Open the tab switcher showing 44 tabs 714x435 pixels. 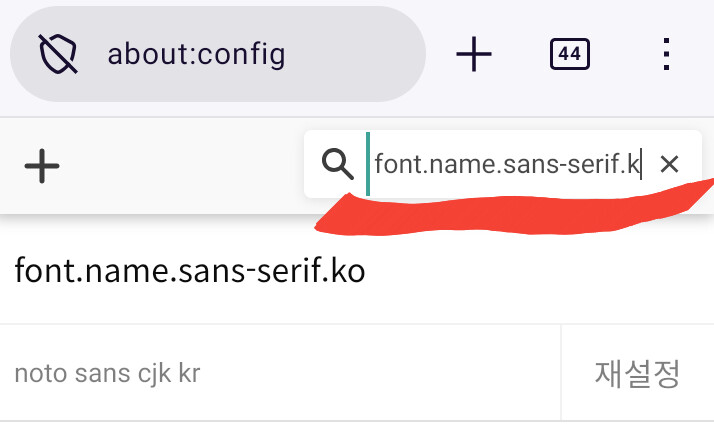pos(570,54)
